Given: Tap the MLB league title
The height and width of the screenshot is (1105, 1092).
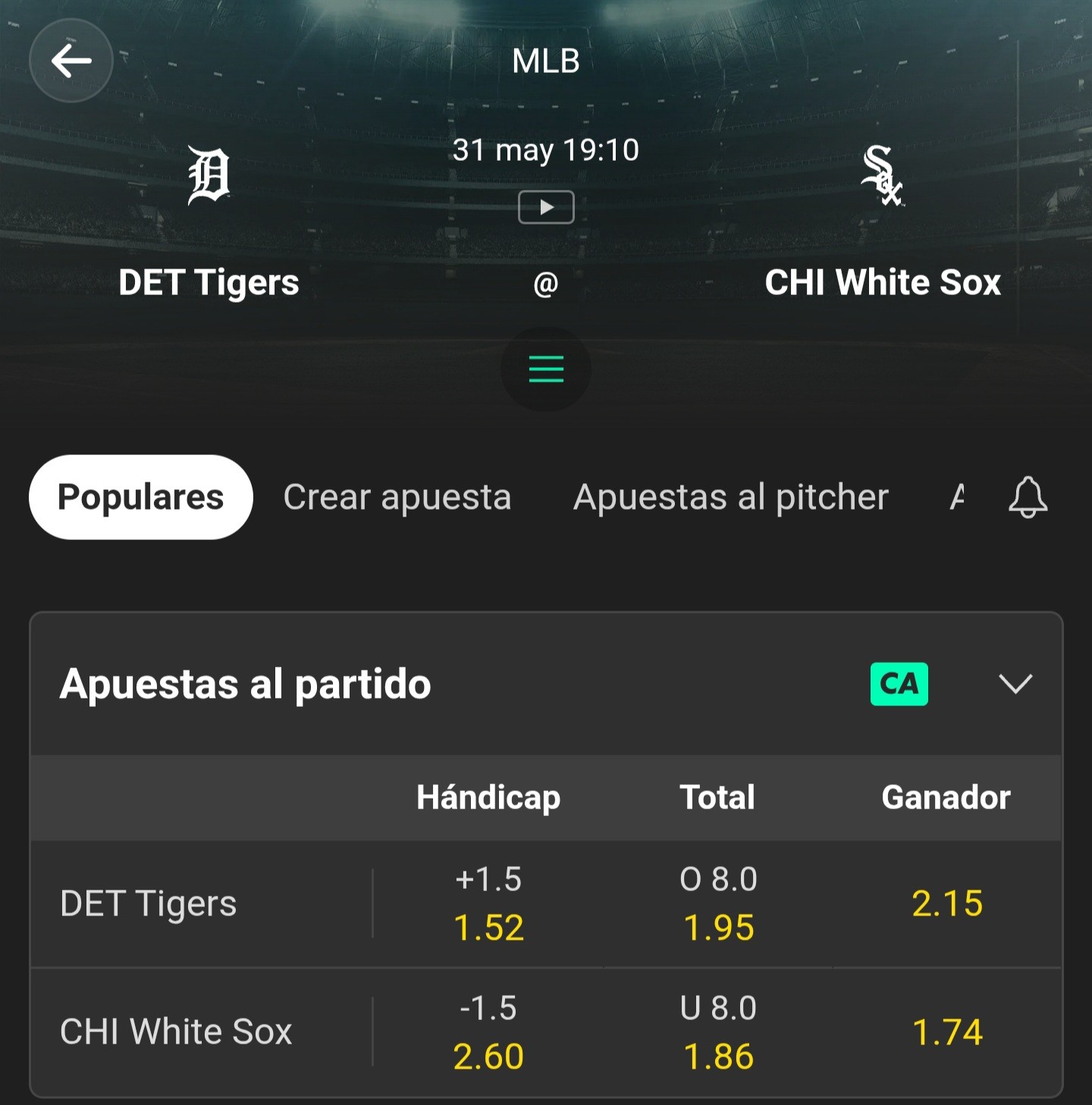Looking at the screenshot, I should [546, 61].
